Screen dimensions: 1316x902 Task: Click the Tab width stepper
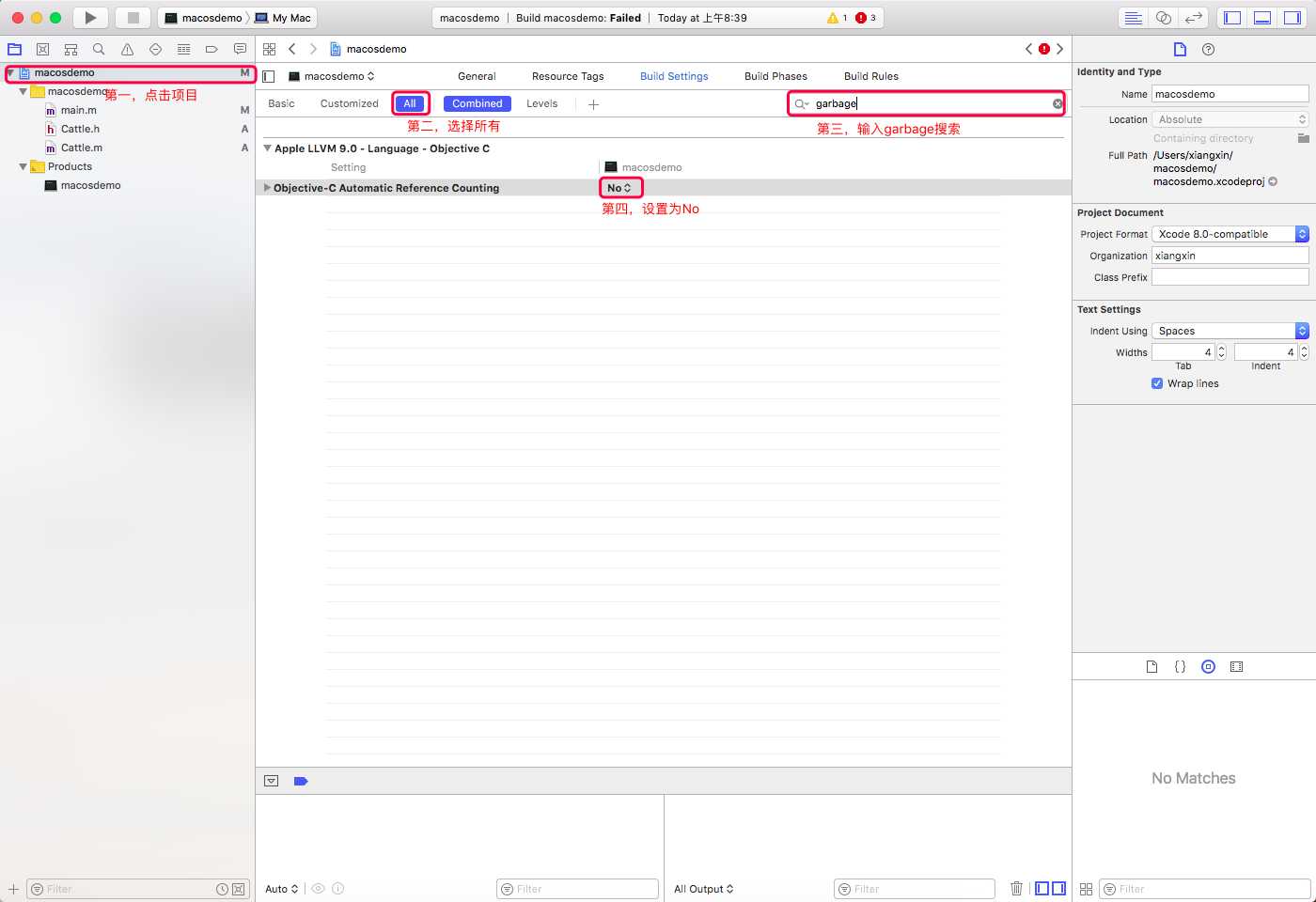click(1221, 352)
